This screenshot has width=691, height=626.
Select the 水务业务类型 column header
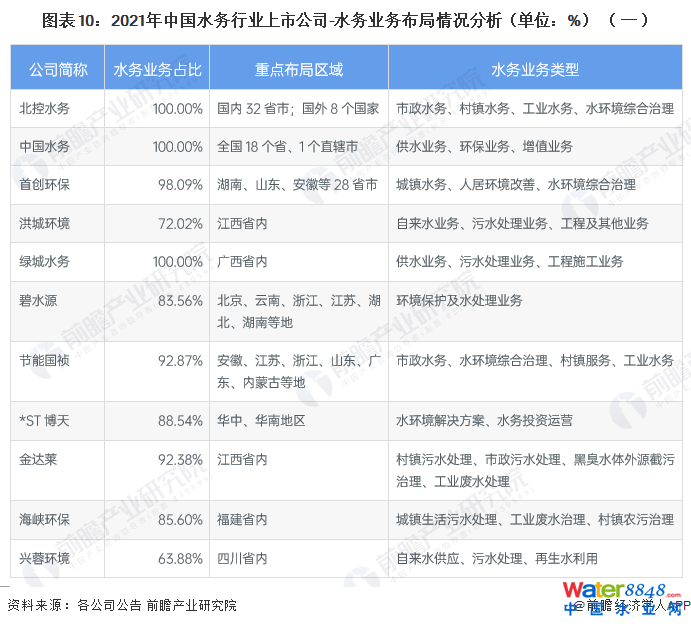[x=535, y=70]
